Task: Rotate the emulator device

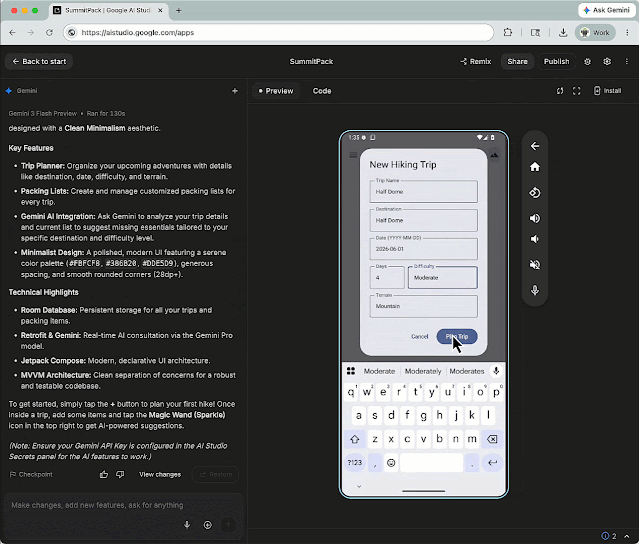Action: point(535,192)
